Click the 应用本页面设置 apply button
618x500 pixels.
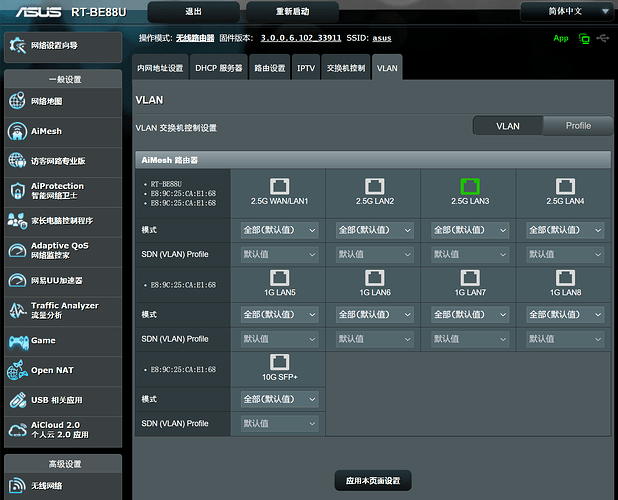(372, 481)
